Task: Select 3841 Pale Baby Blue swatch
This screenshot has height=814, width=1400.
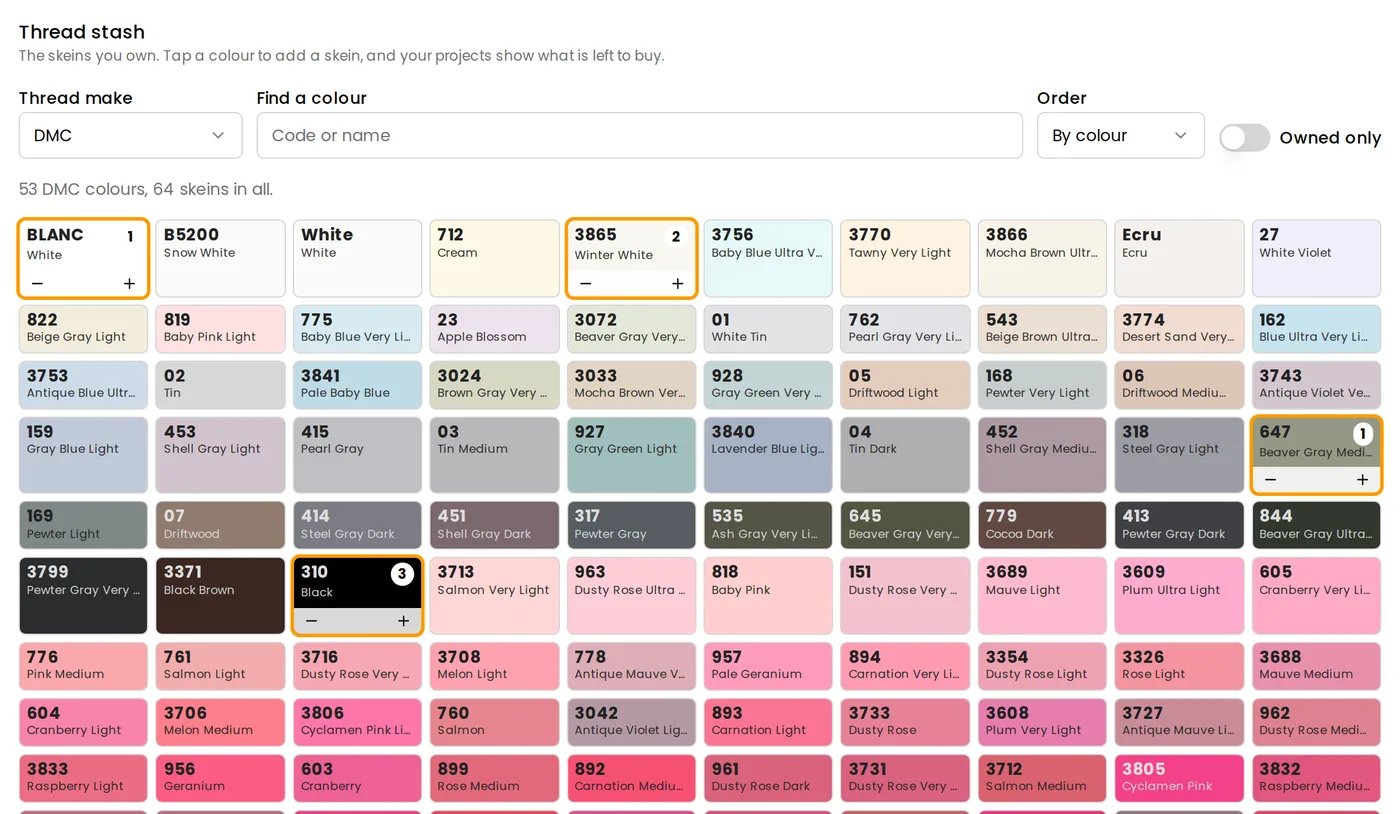Action: 357,385
